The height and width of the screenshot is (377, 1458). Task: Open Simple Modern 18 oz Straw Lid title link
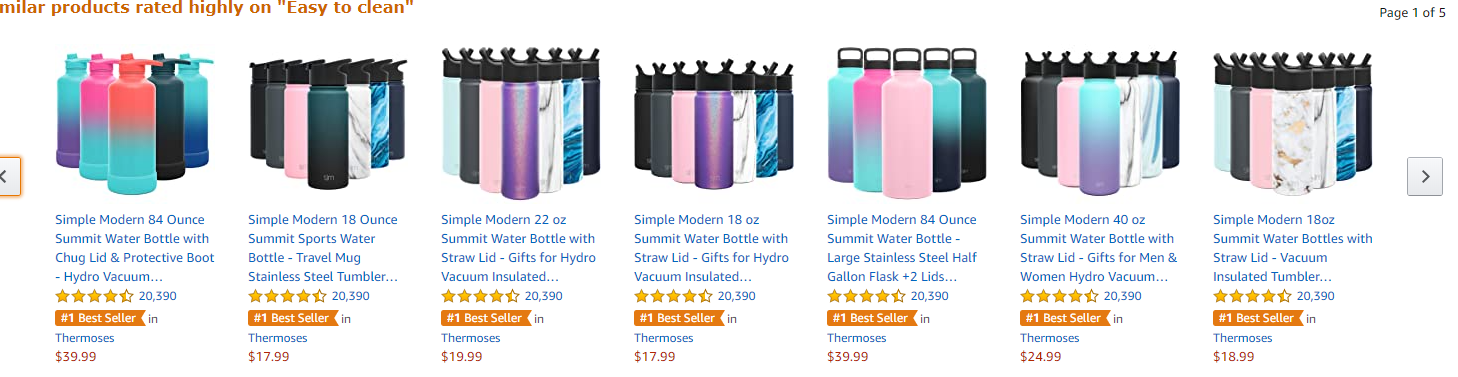(711, 248)
